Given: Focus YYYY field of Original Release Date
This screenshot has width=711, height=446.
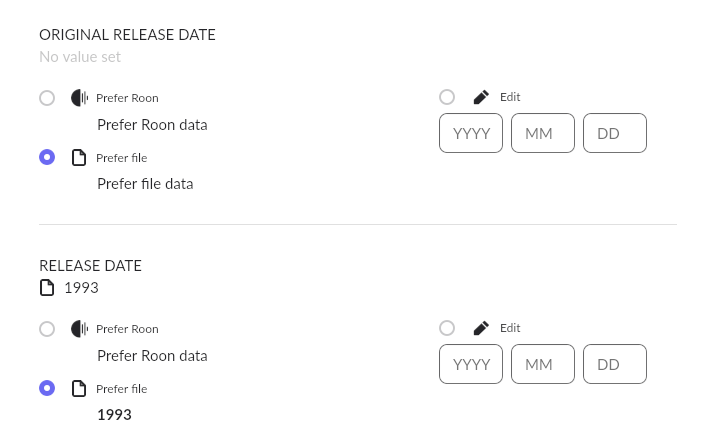Looking at the screenshot, I should click(x=471, y=133).
